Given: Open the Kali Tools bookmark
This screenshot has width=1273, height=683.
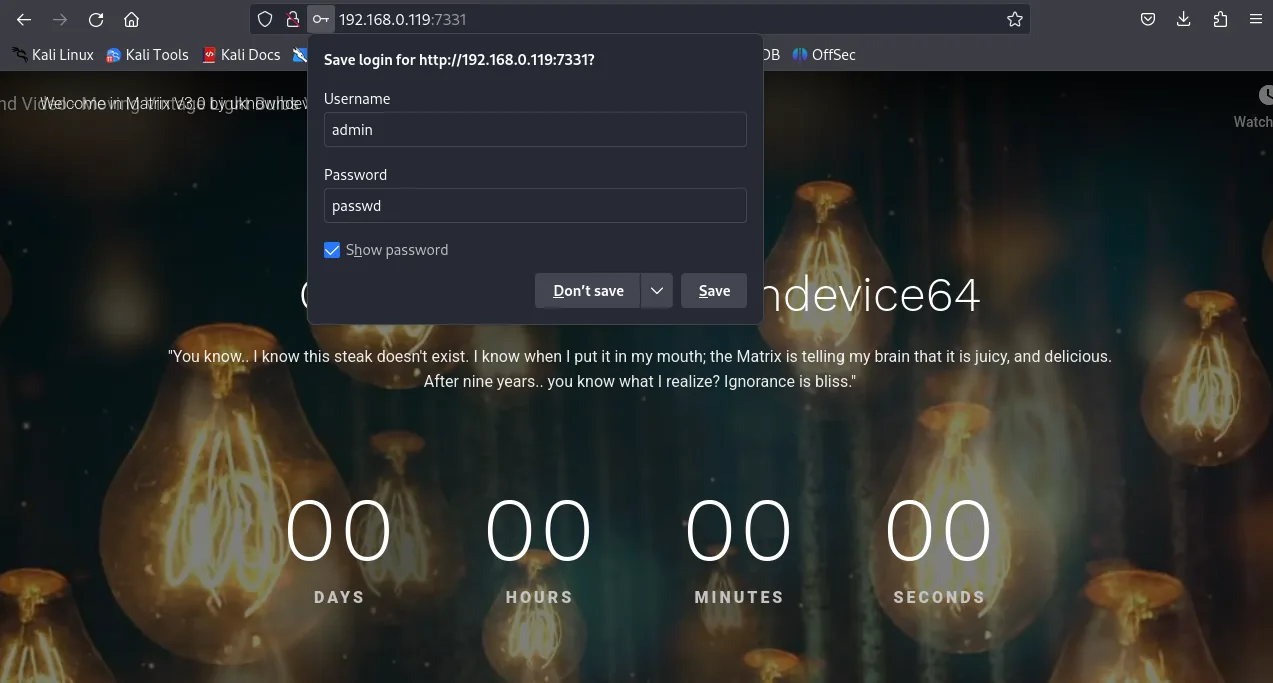Looking at the screenshot, I should click(x=147, y=55).
